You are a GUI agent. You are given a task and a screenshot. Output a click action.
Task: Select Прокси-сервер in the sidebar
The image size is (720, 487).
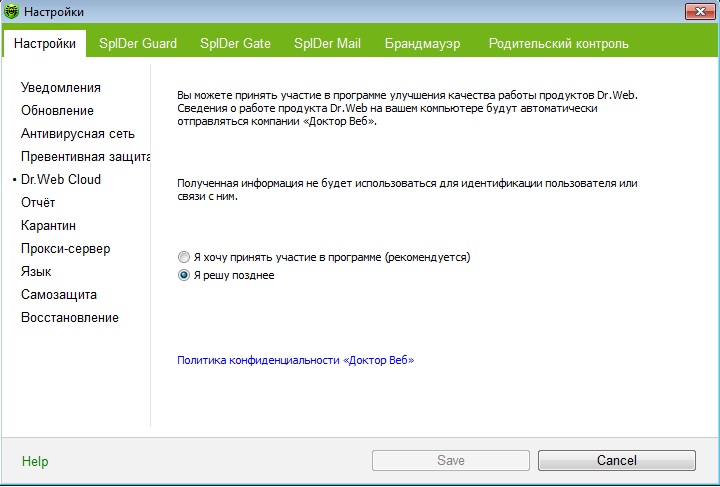(x=66, y=248)
